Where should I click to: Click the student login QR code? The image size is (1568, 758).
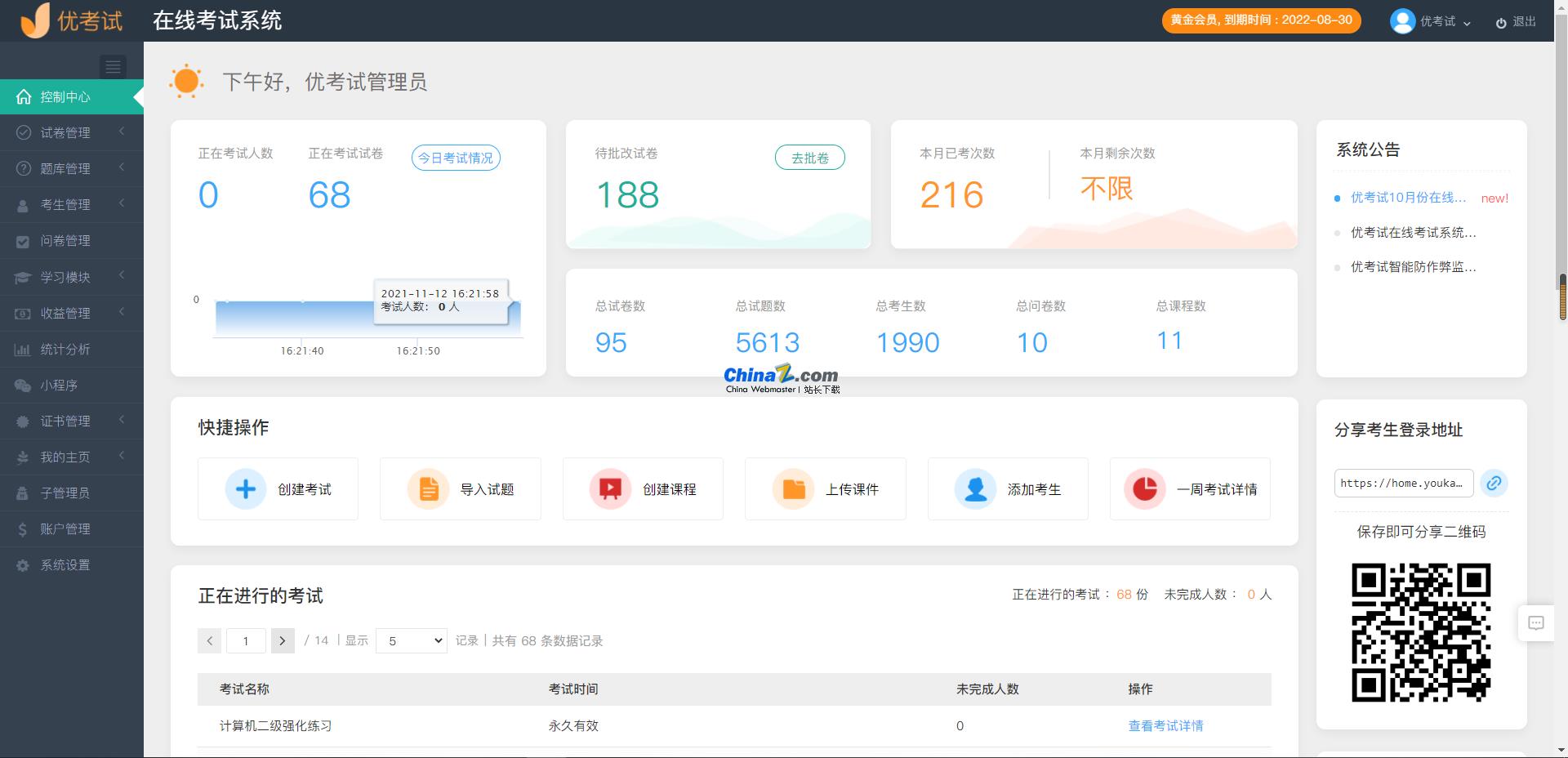pyautogui.click(x=1421, y=632)
